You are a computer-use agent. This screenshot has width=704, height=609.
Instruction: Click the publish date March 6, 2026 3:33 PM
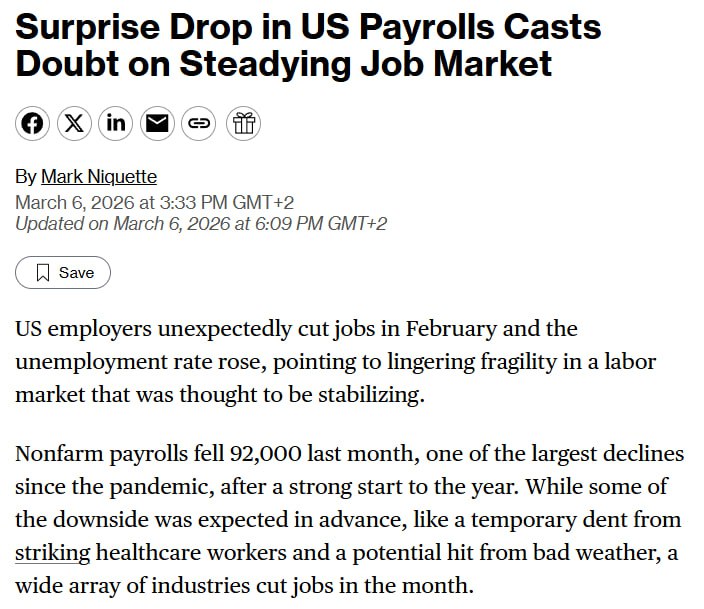(x=154, y=203)
